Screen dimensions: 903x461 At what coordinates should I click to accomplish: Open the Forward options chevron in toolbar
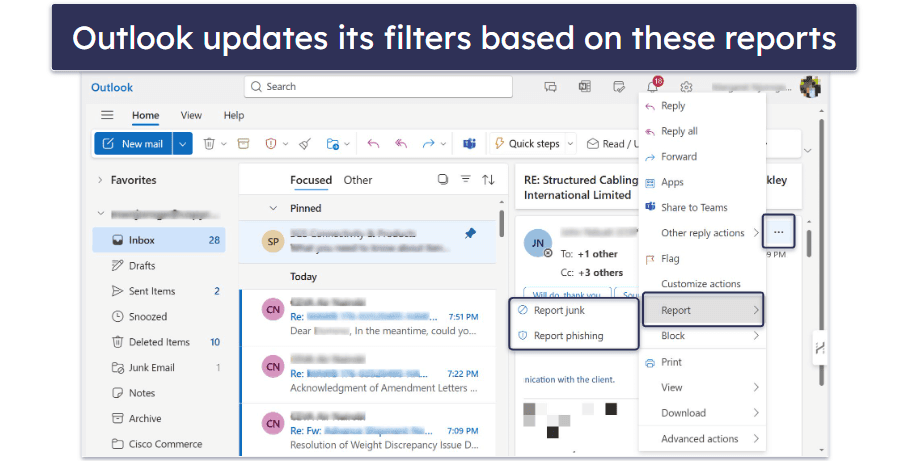(443, 143)
